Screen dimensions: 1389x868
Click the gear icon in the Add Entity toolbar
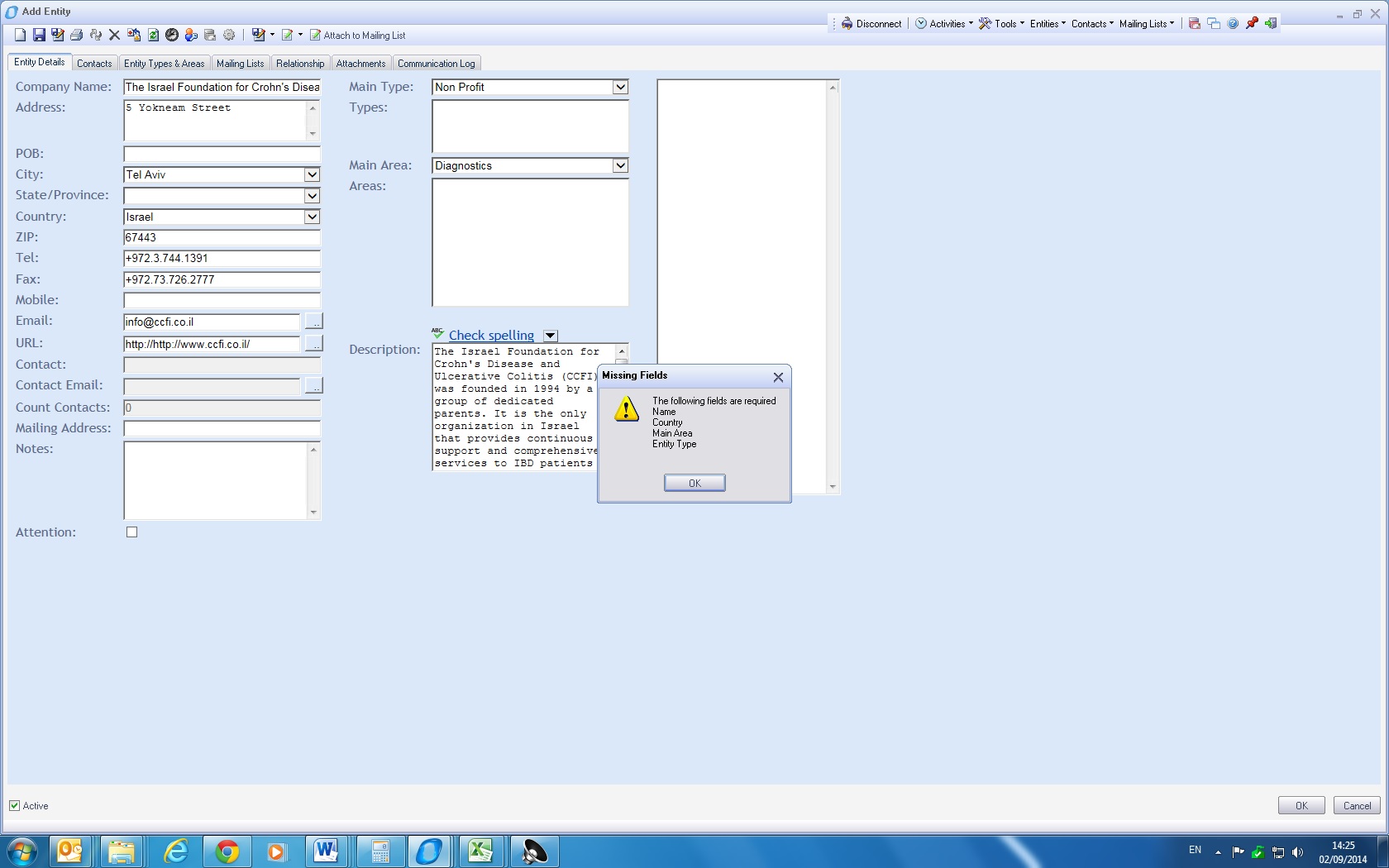pyautogui.click(x=229, y=35)
